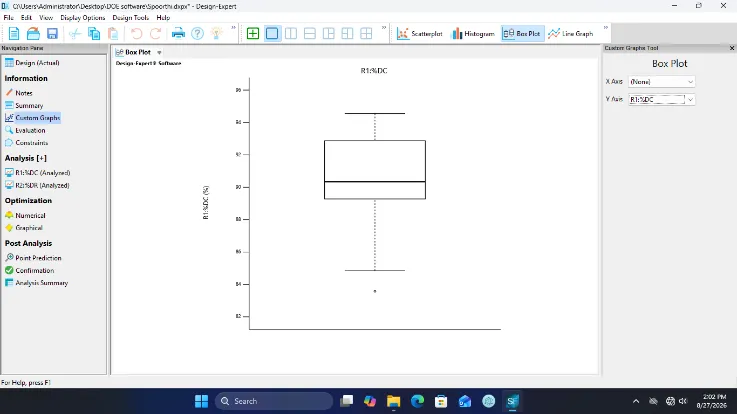Expand Analysis [+] heading
This screenshot has width=737, height=414.
[26, 158]
